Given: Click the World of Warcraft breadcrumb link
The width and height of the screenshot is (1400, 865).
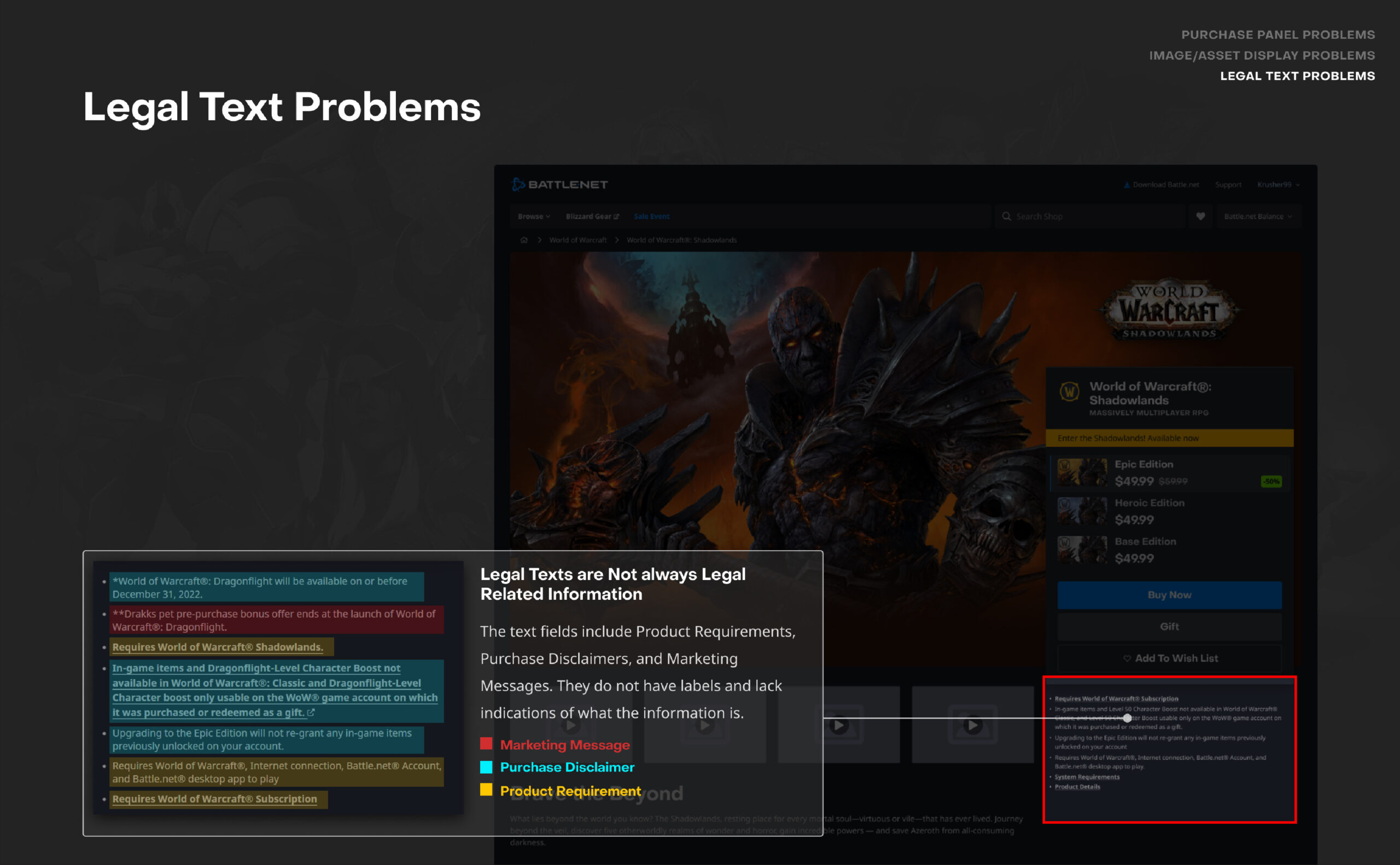Looking at the screenshot, I should [x=578, y=240].
